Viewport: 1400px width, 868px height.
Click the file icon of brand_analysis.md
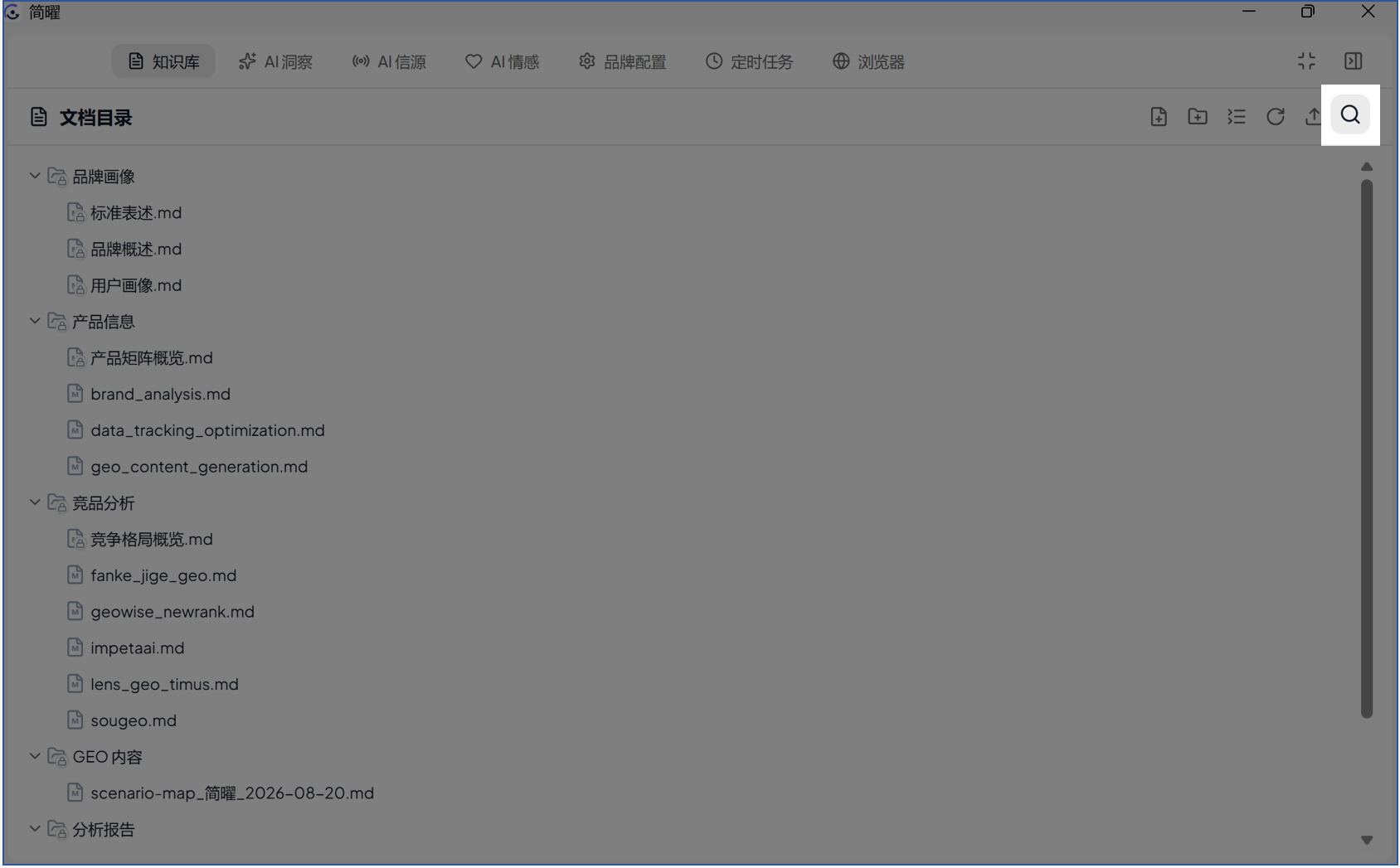coord(75,394)
